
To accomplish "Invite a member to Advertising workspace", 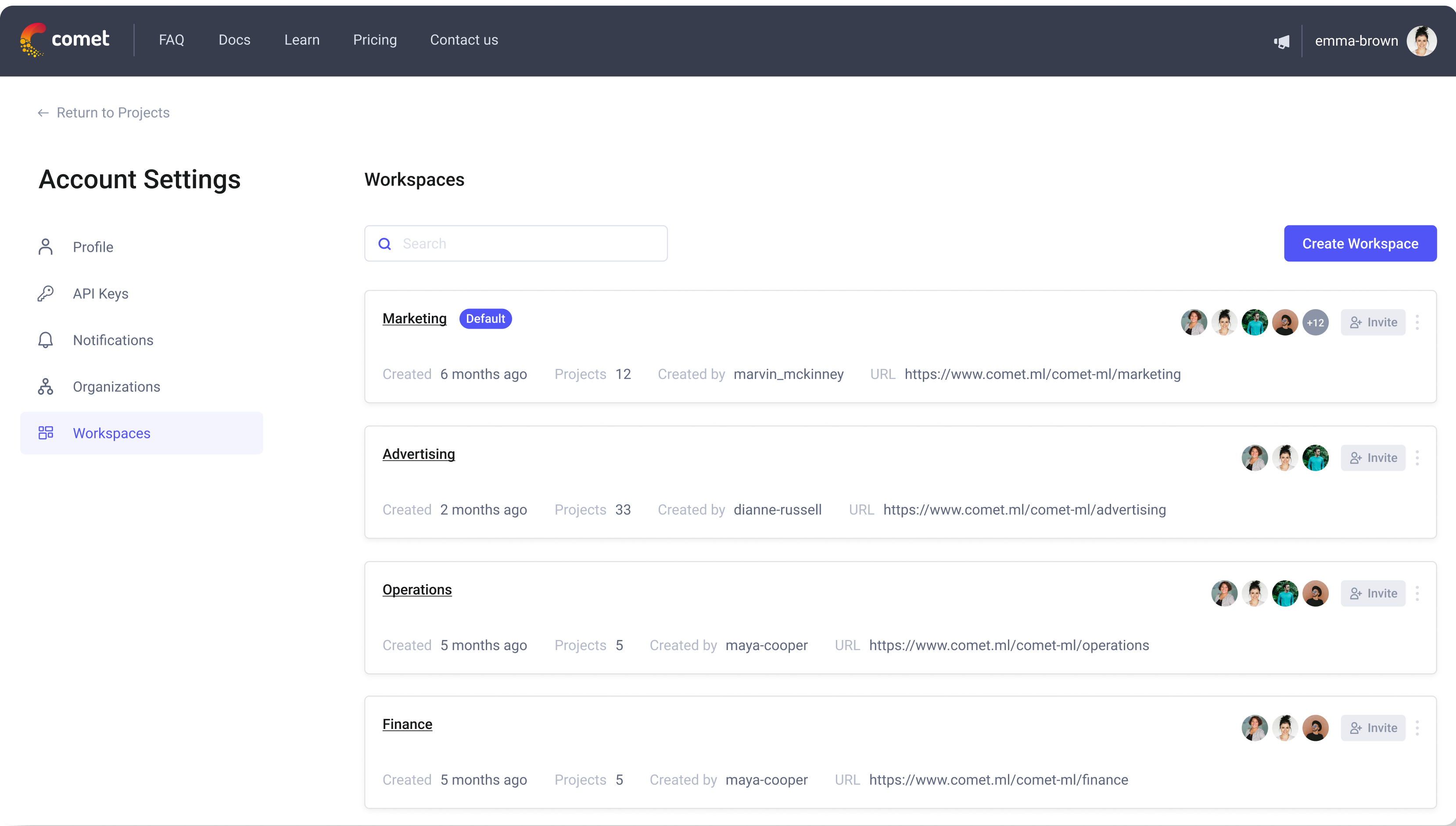I will [x=1373, y=458].
